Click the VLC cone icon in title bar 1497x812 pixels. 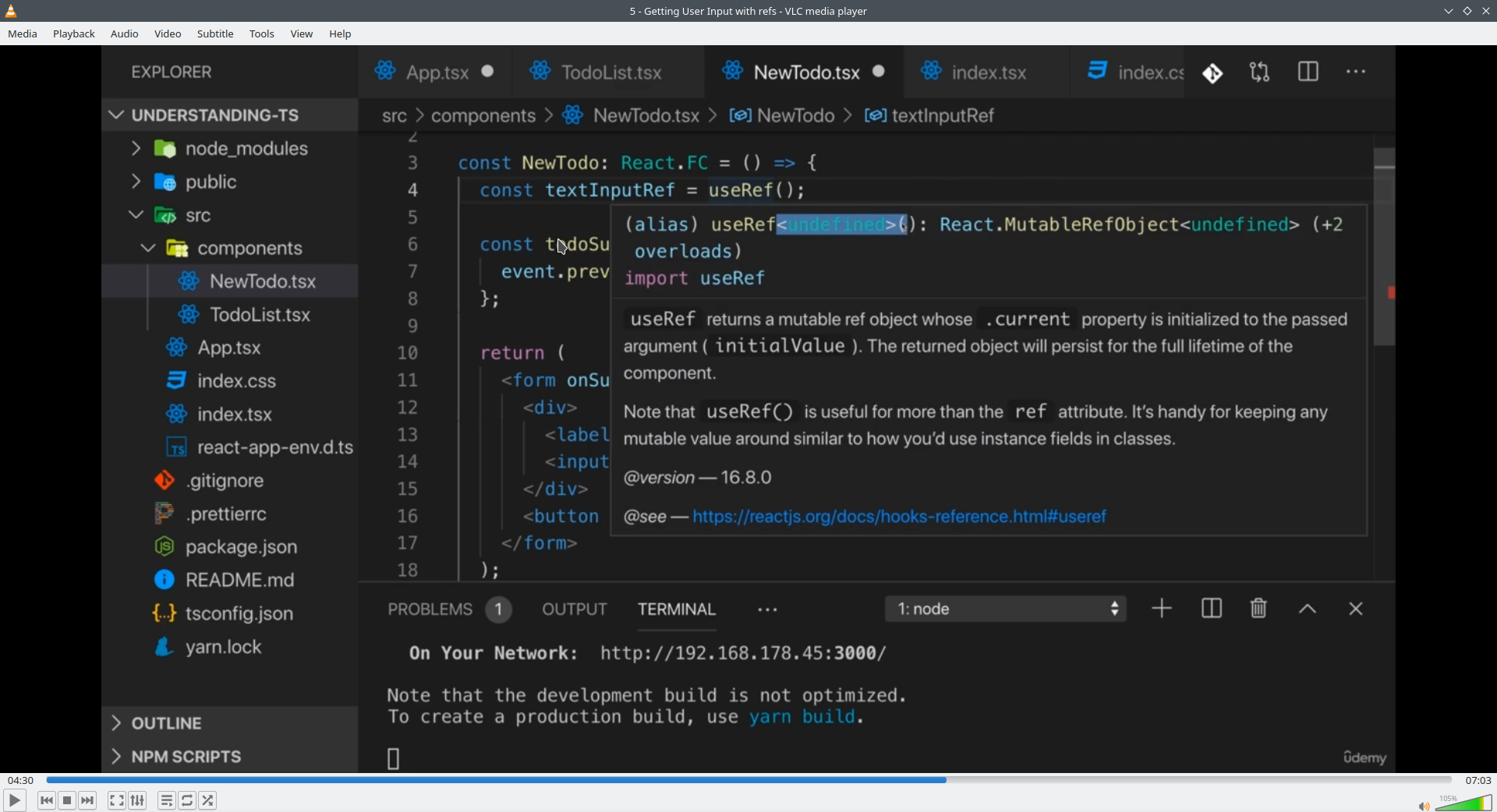[12, 11]
